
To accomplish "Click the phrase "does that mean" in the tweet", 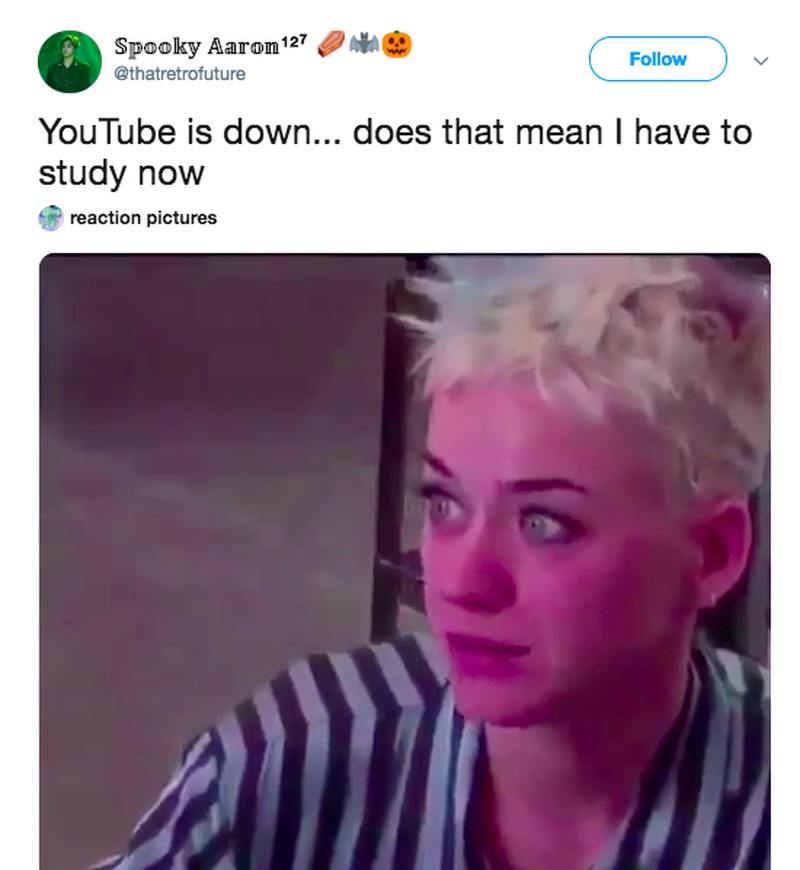I will point(478,132).
